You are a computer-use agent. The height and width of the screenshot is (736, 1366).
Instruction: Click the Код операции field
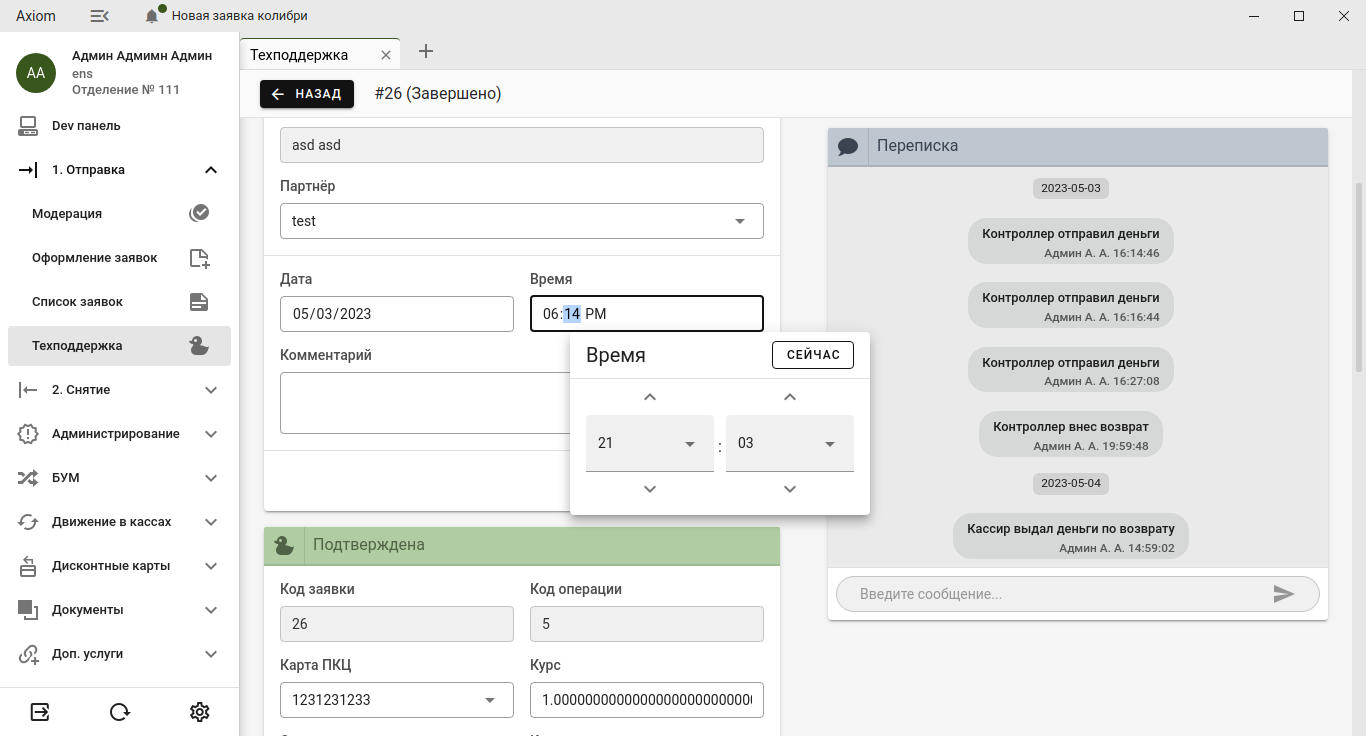pos(647,624)
